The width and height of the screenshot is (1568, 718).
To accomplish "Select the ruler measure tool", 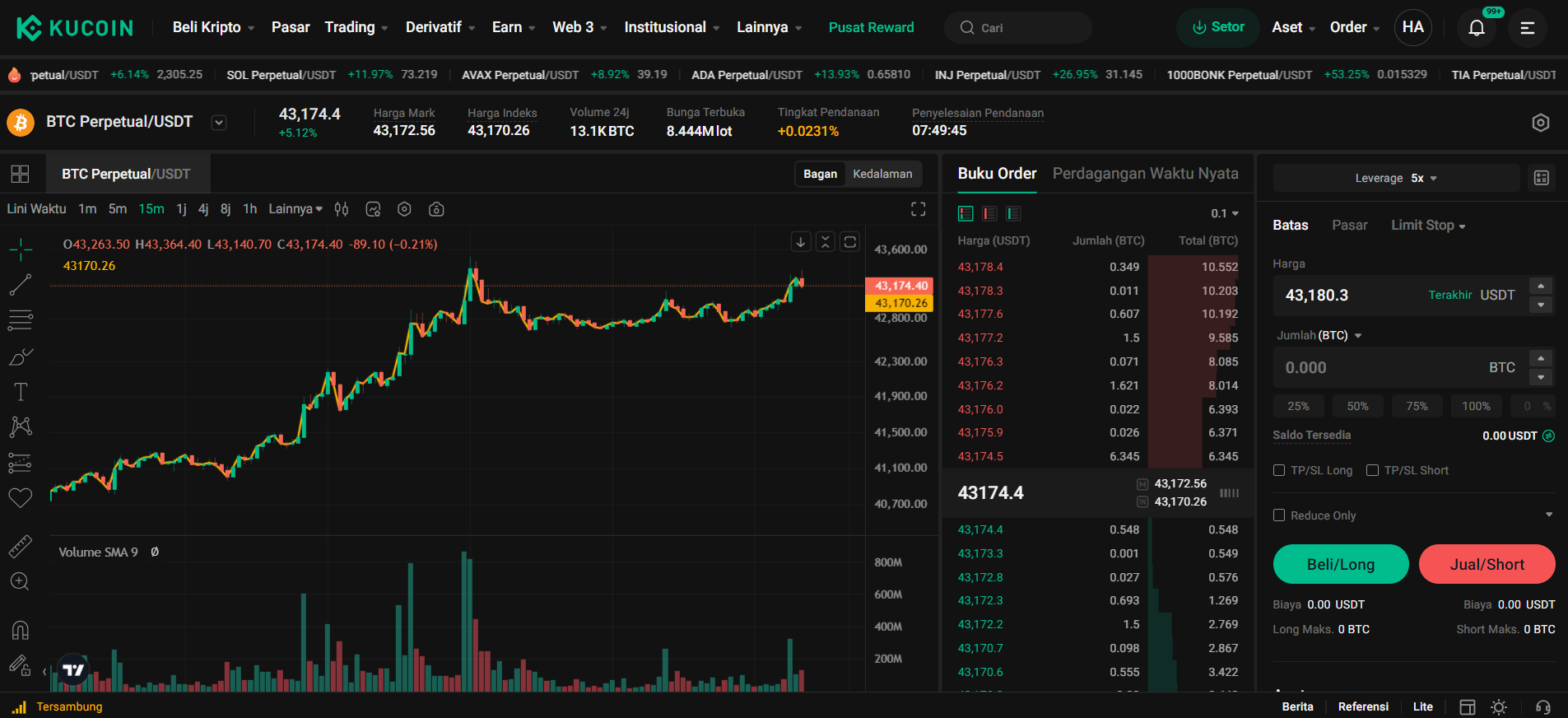I will click(x=21, y=546).
